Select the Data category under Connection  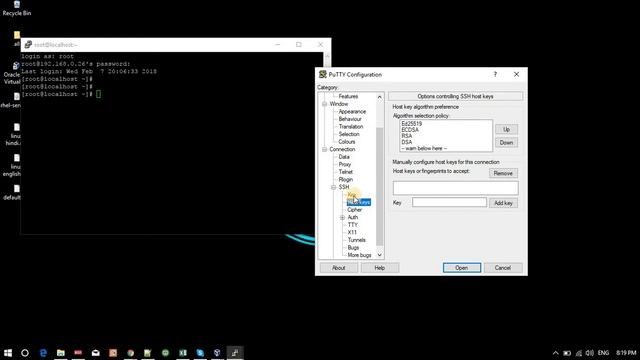coord(344,157)
